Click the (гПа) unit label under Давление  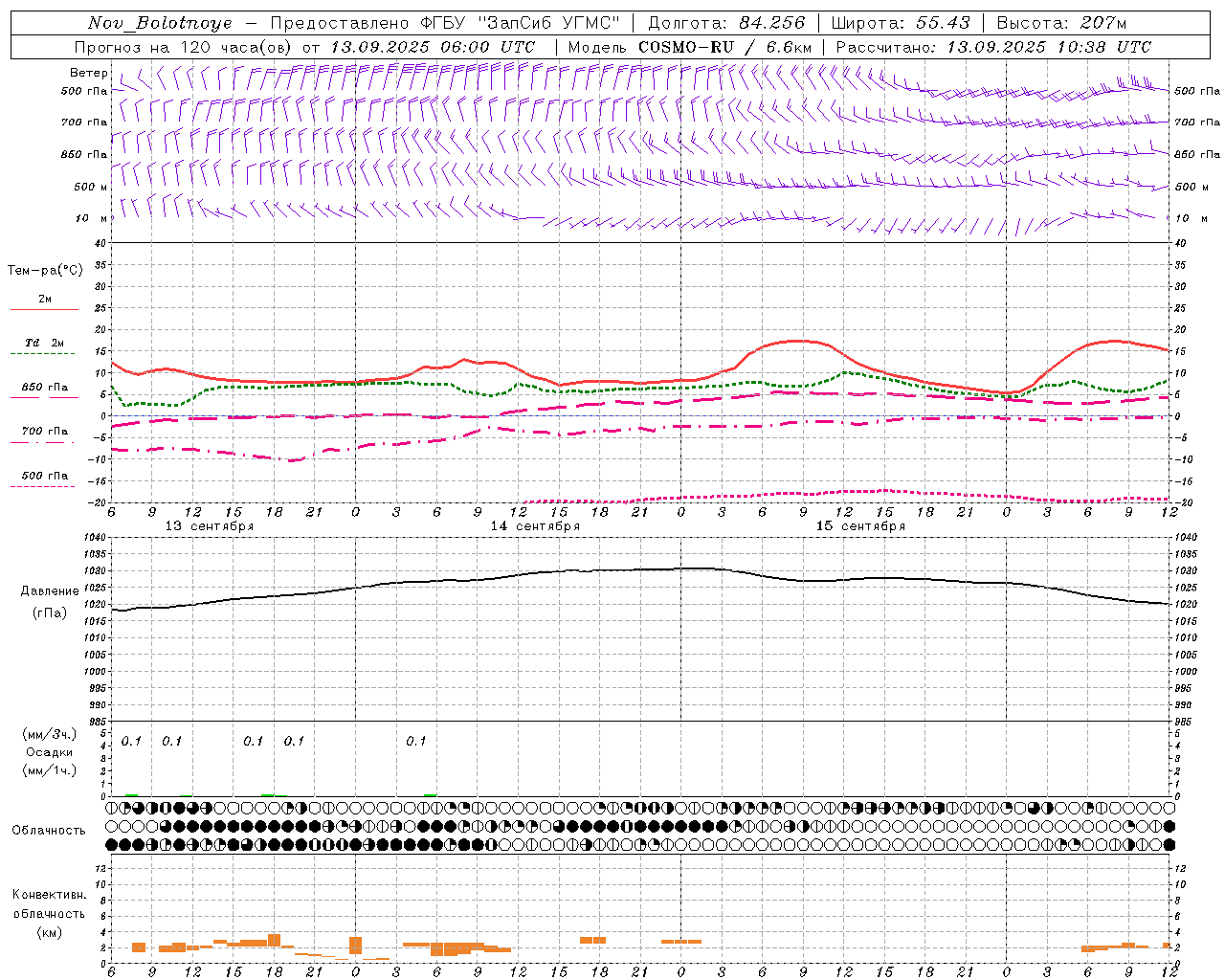[49, 613]
